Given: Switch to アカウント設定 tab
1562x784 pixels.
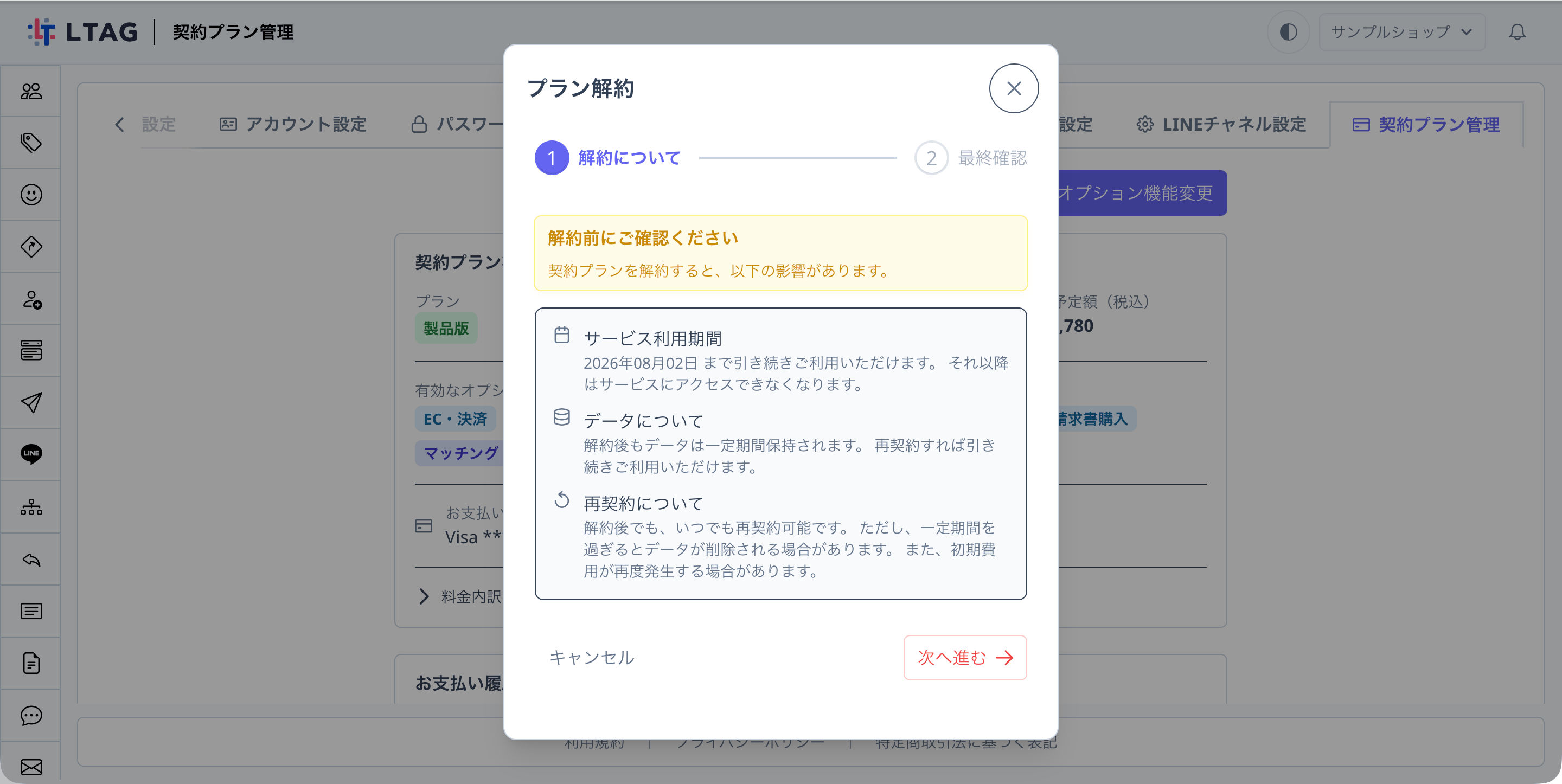Looking at the screenshot, I should click(293, 124).
